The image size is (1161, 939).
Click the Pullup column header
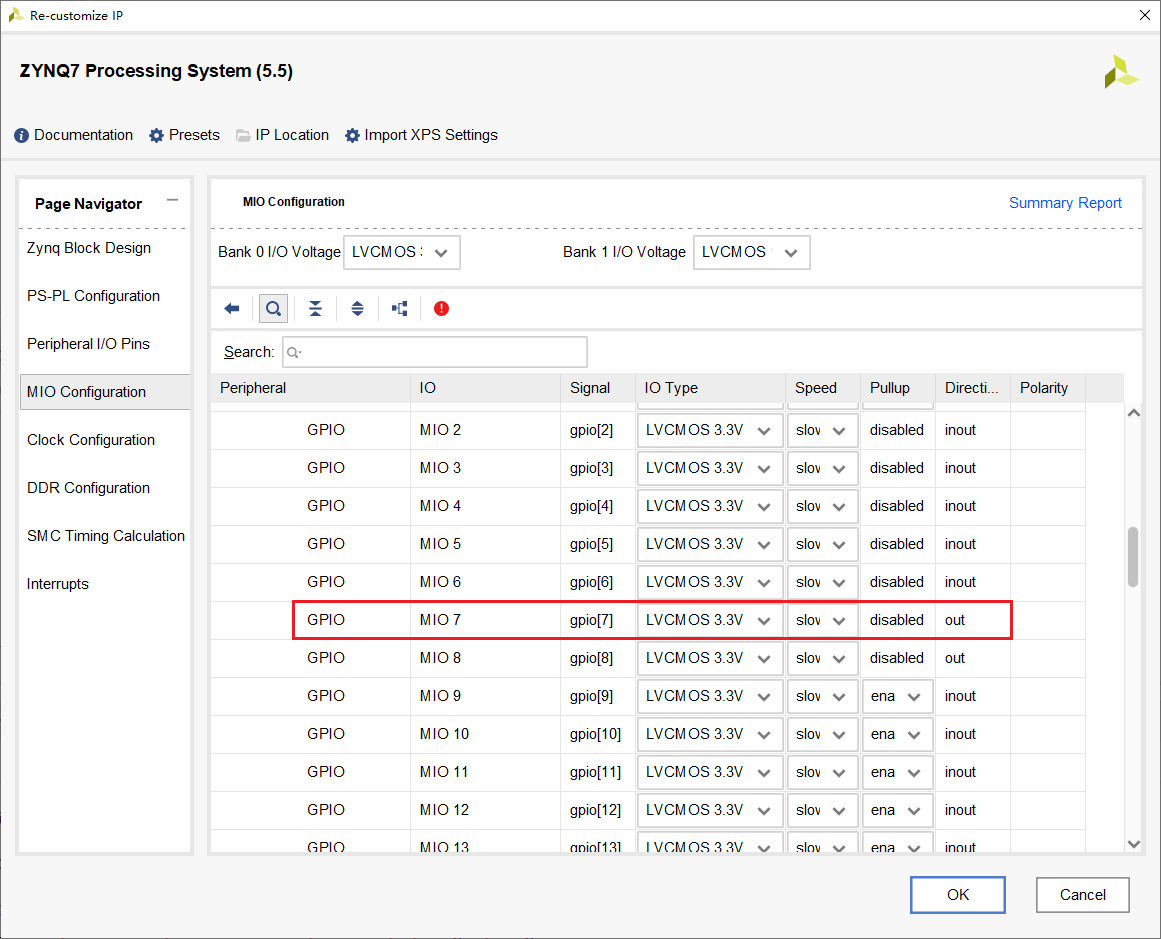(x=897, y=388)
